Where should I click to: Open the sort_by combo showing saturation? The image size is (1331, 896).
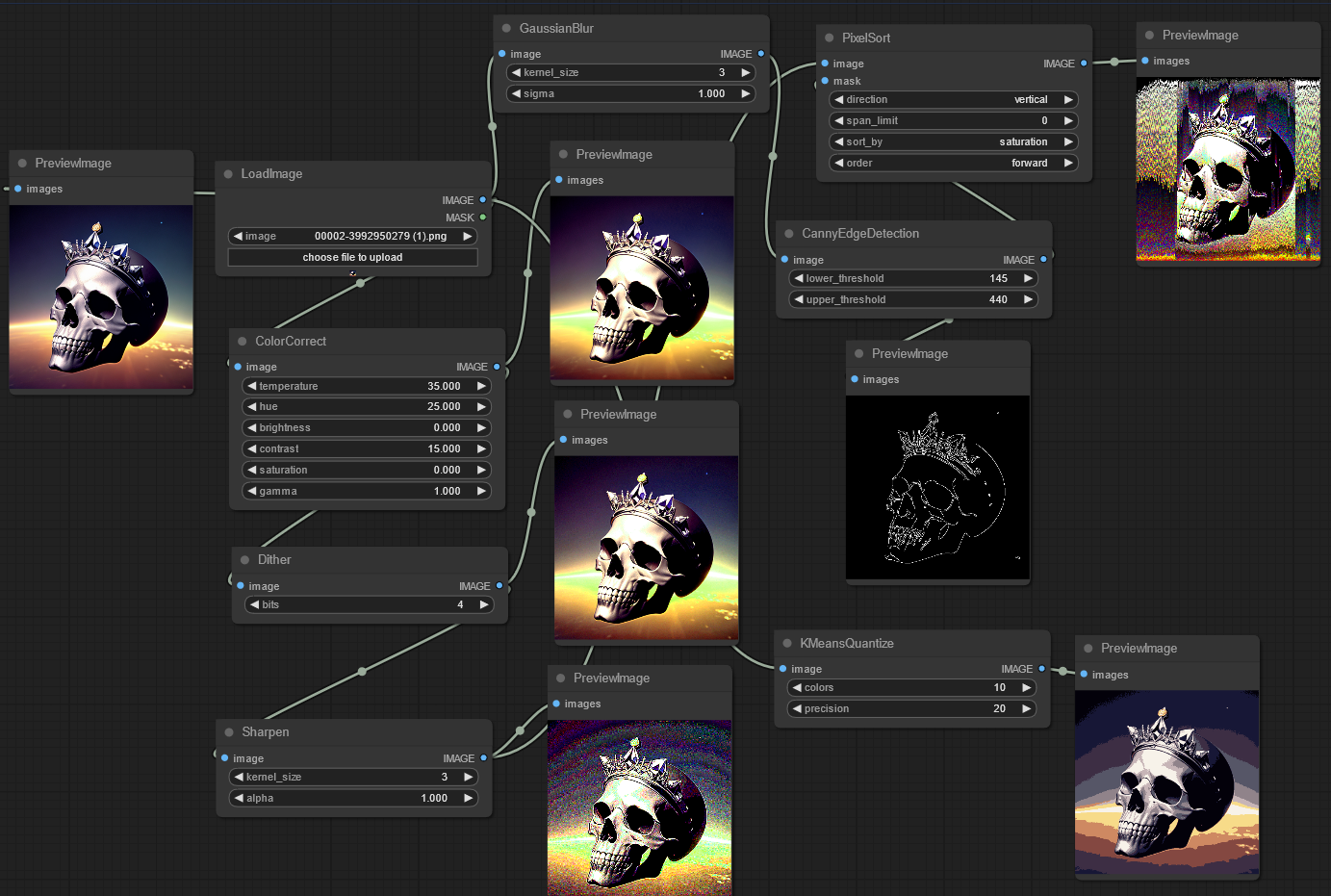coord(954,142)
